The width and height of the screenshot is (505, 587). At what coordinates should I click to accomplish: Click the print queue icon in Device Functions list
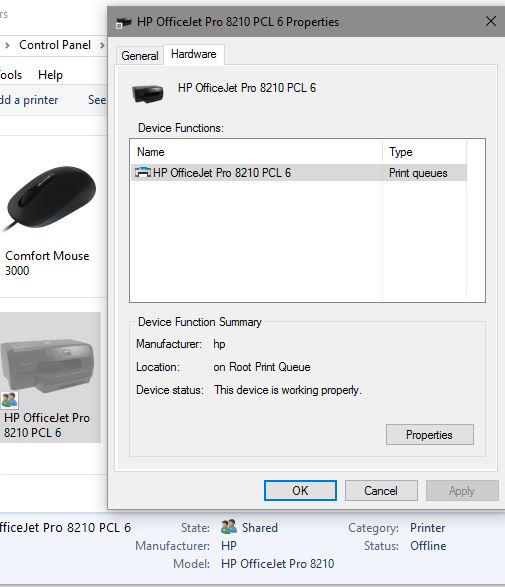[x=143, y=173]
